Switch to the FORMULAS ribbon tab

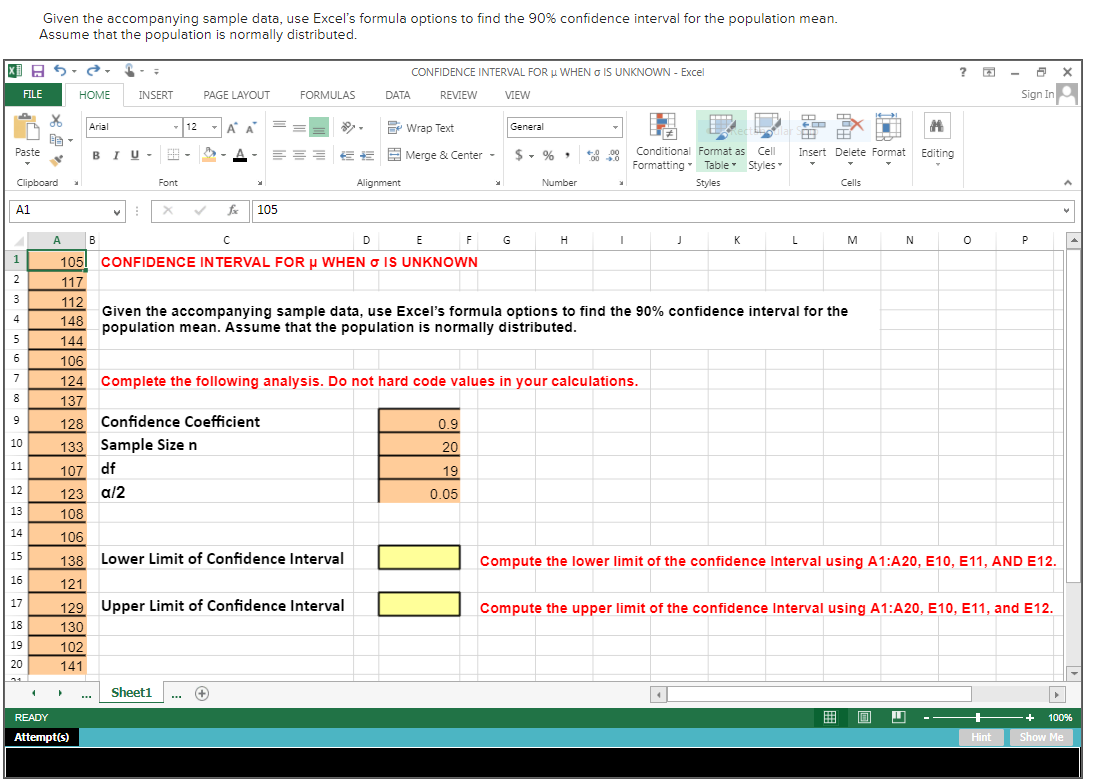(327, 95)
